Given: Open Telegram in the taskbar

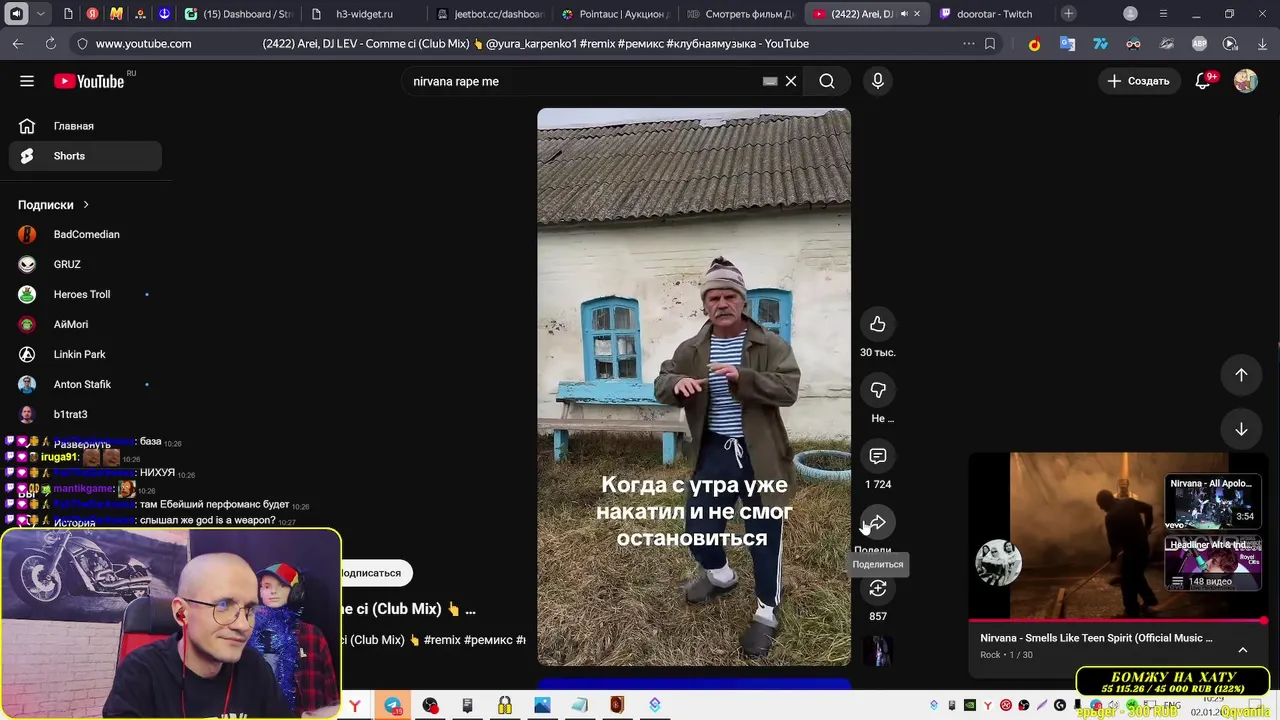Looking at the screenshot, I should click(x=393, y=706).
